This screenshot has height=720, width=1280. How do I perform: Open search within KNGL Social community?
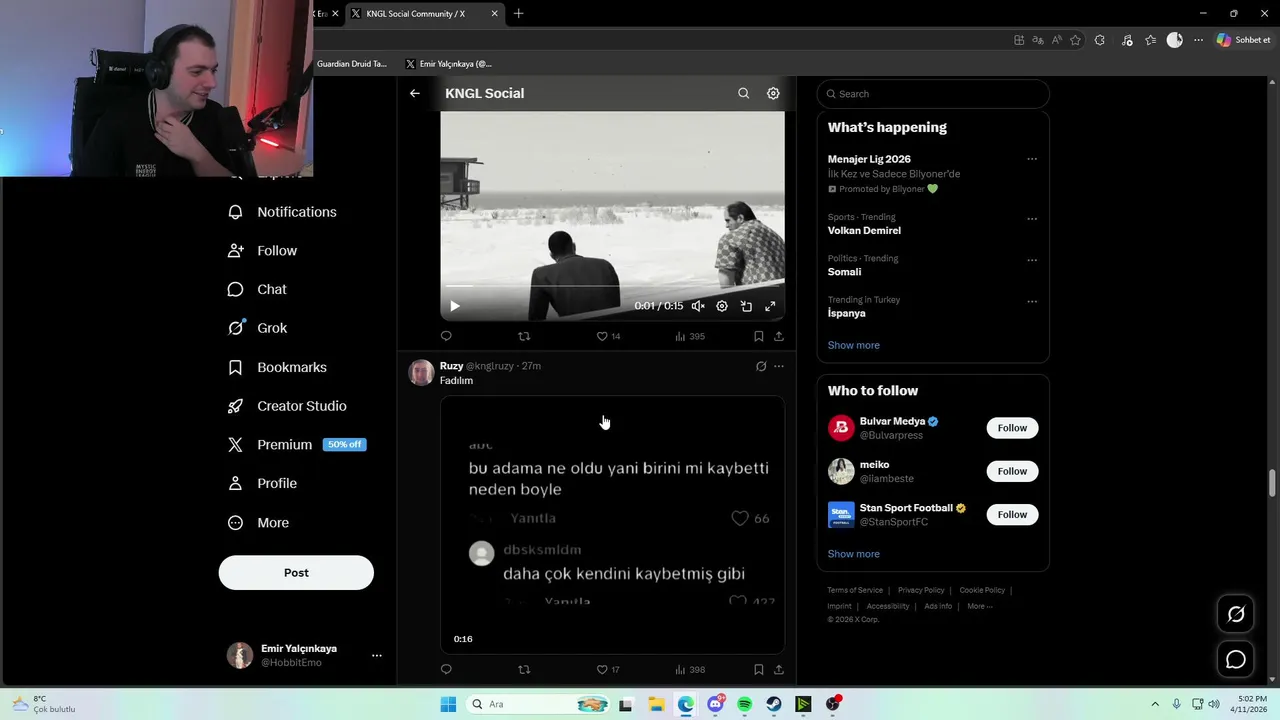pos(743,93)
